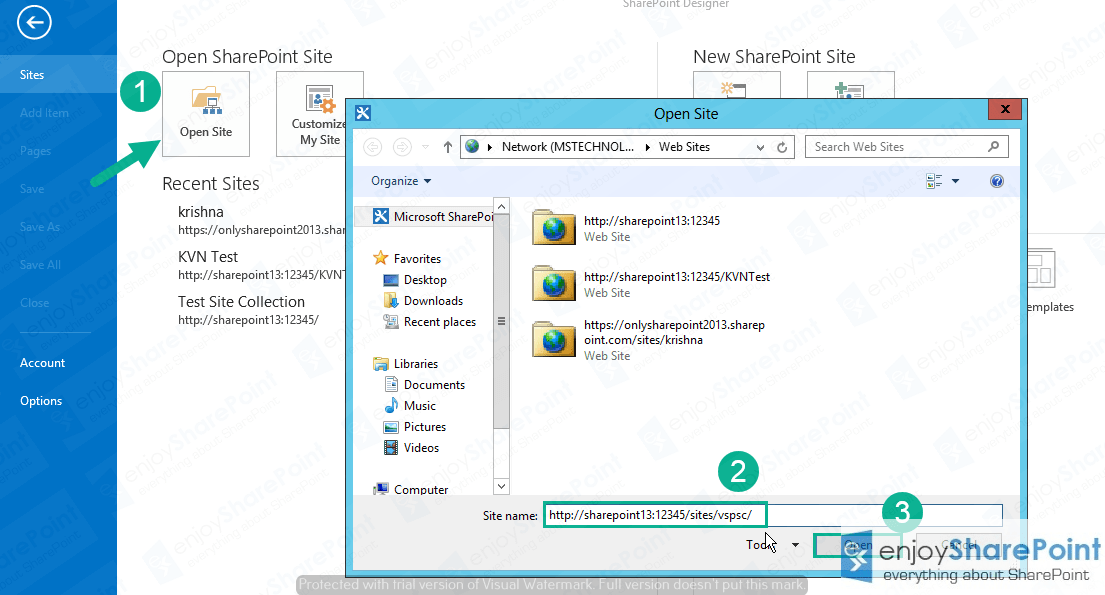Image resolution: width=1105 pixels, height=595 pixels.
Task: Select the Sites tab in backstage
Action: point(58,74)
